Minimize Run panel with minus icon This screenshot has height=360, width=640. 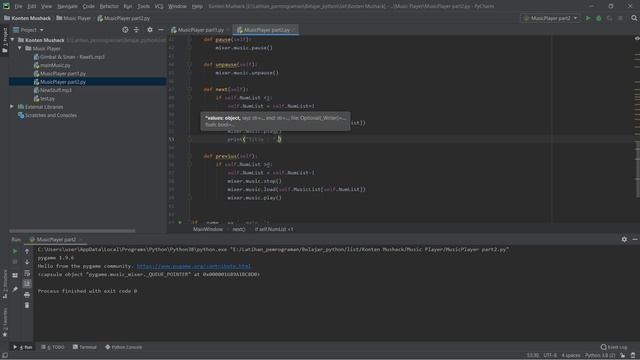pyautogui.click(x=635, y=240)
